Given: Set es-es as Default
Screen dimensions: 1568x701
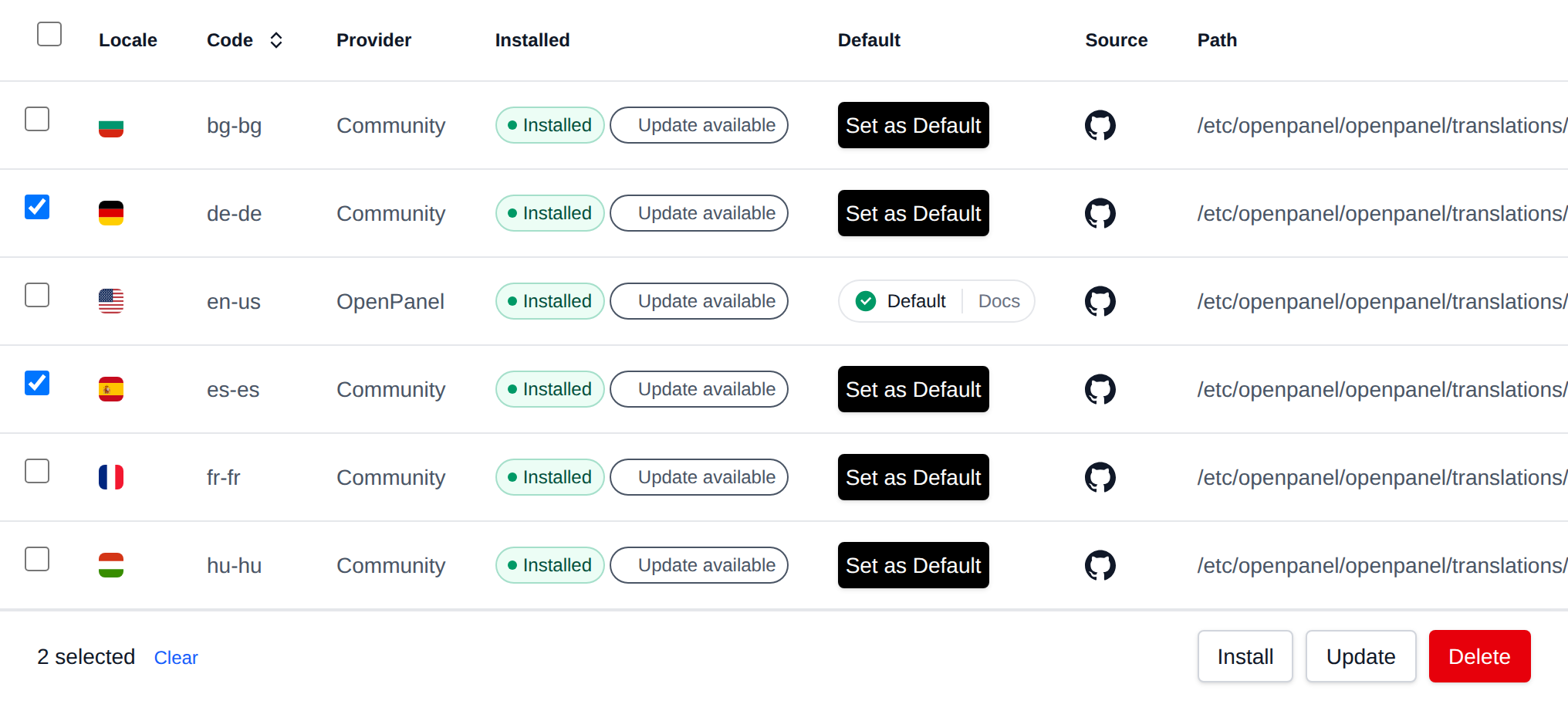Looking at the screenshot, I should [x=913, y=389].
